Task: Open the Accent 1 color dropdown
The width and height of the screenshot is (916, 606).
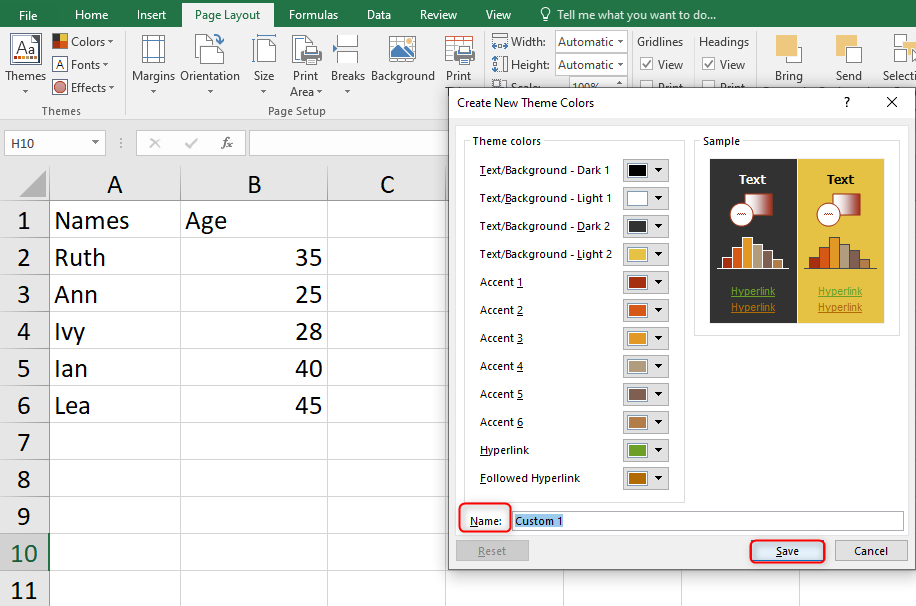Action: coord(659,282)
